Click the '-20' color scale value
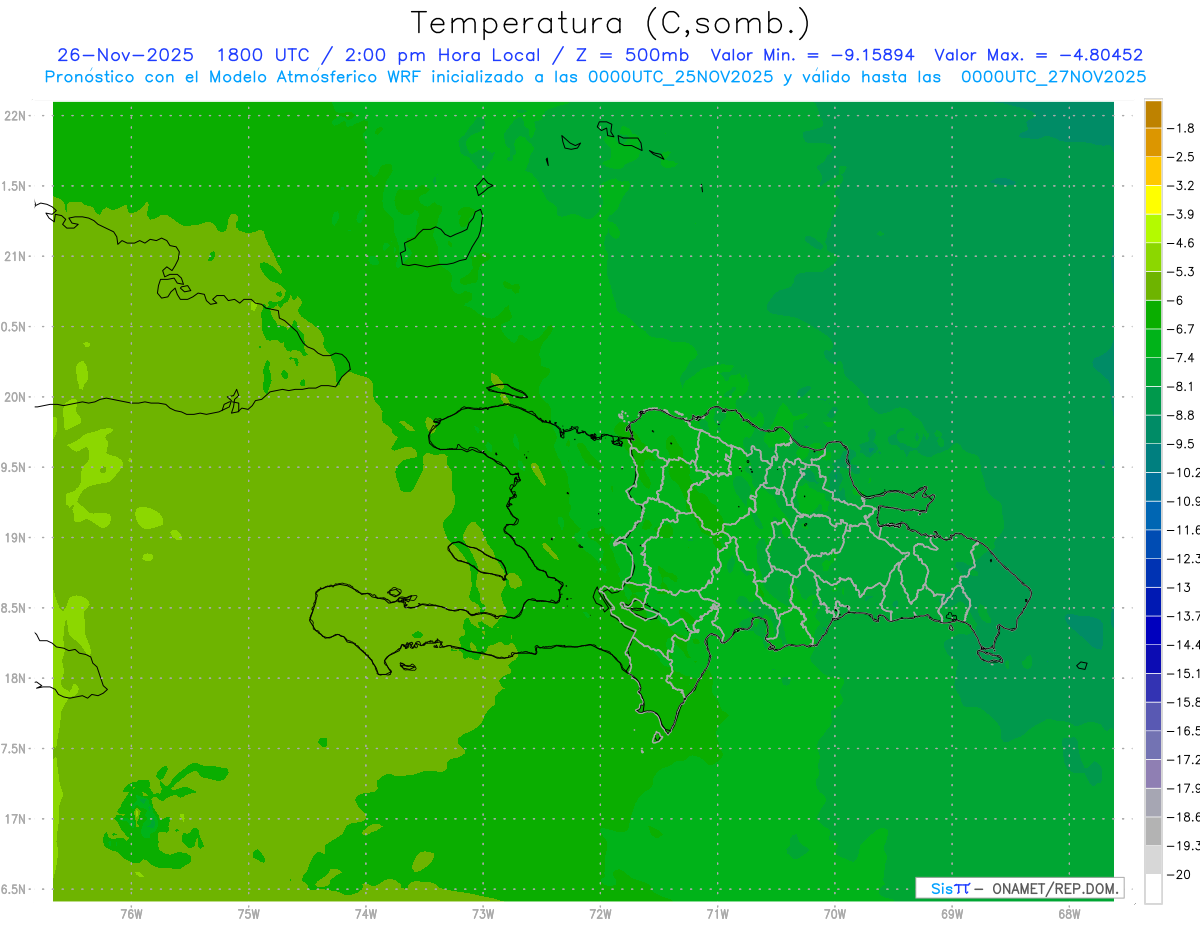1200x927 pixels. pyautogui.click(x=1179, y=874)
